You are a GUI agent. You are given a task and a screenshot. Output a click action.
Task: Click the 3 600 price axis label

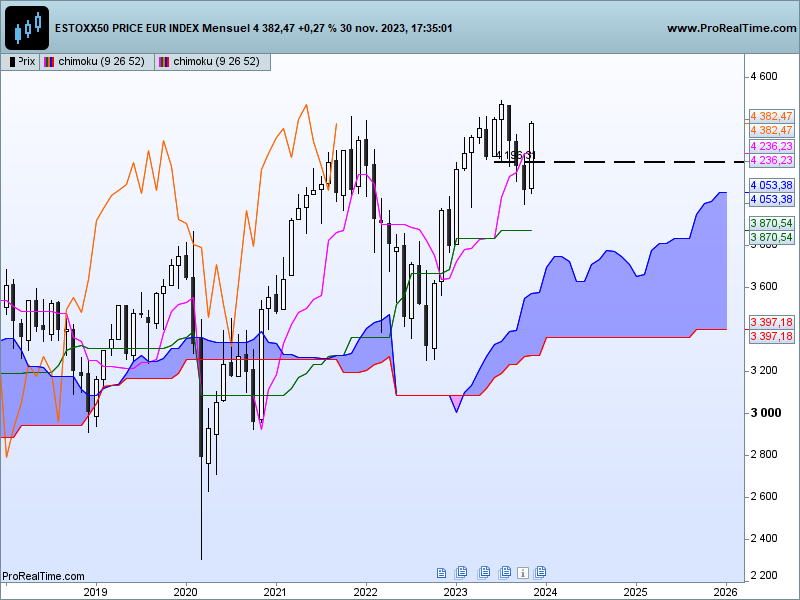[x=764, y=286]
